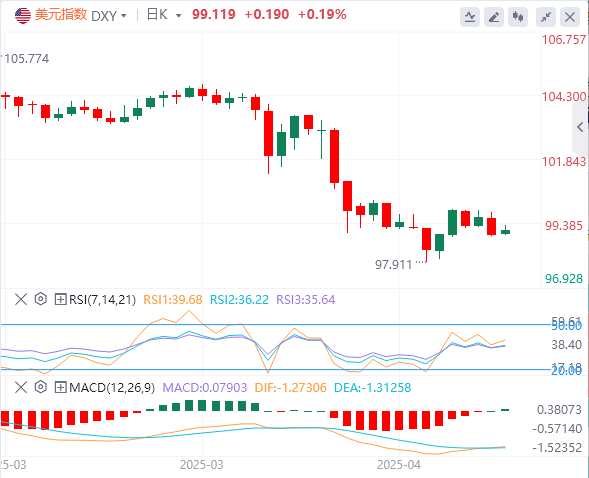Open MACD indicator settings gear icon

(x=41, y=387)
